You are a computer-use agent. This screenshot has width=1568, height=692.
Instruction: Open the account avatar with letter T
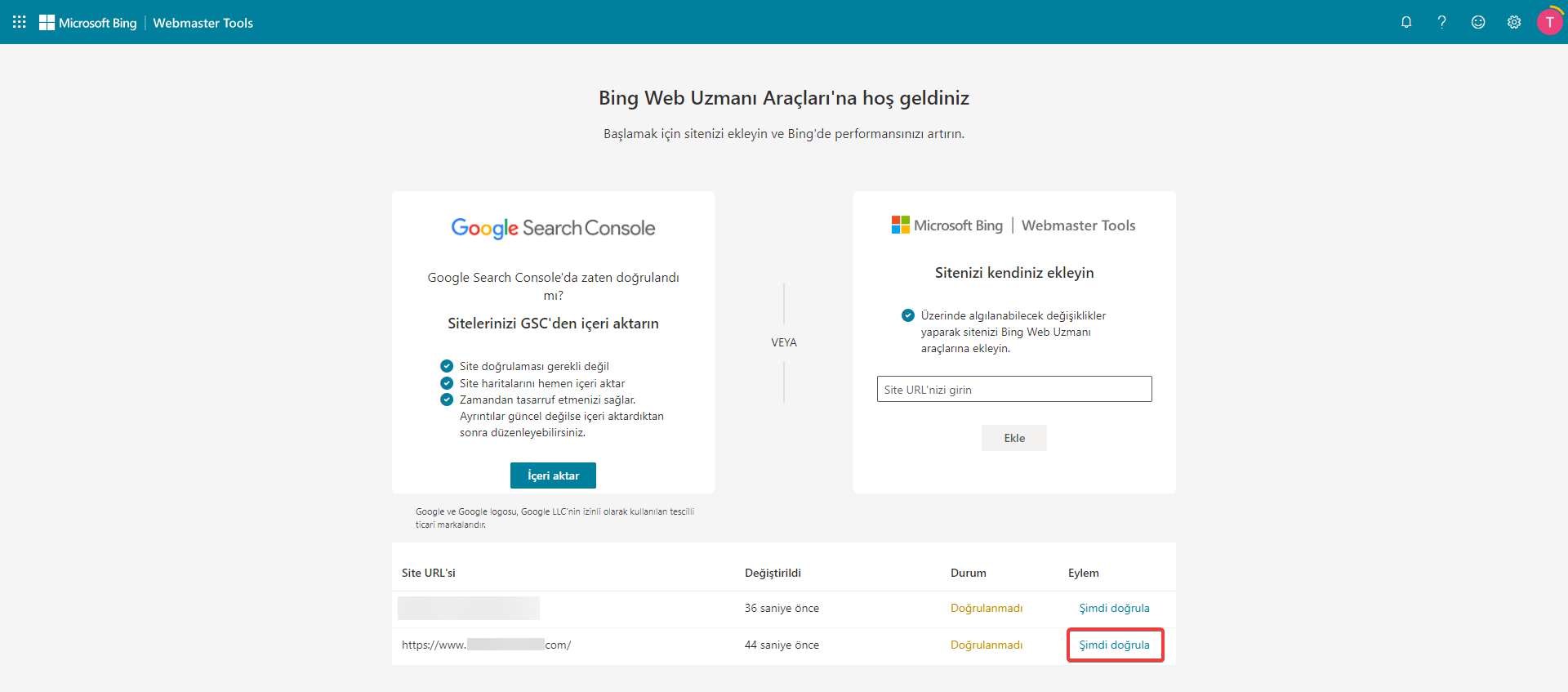point(1549,22)
